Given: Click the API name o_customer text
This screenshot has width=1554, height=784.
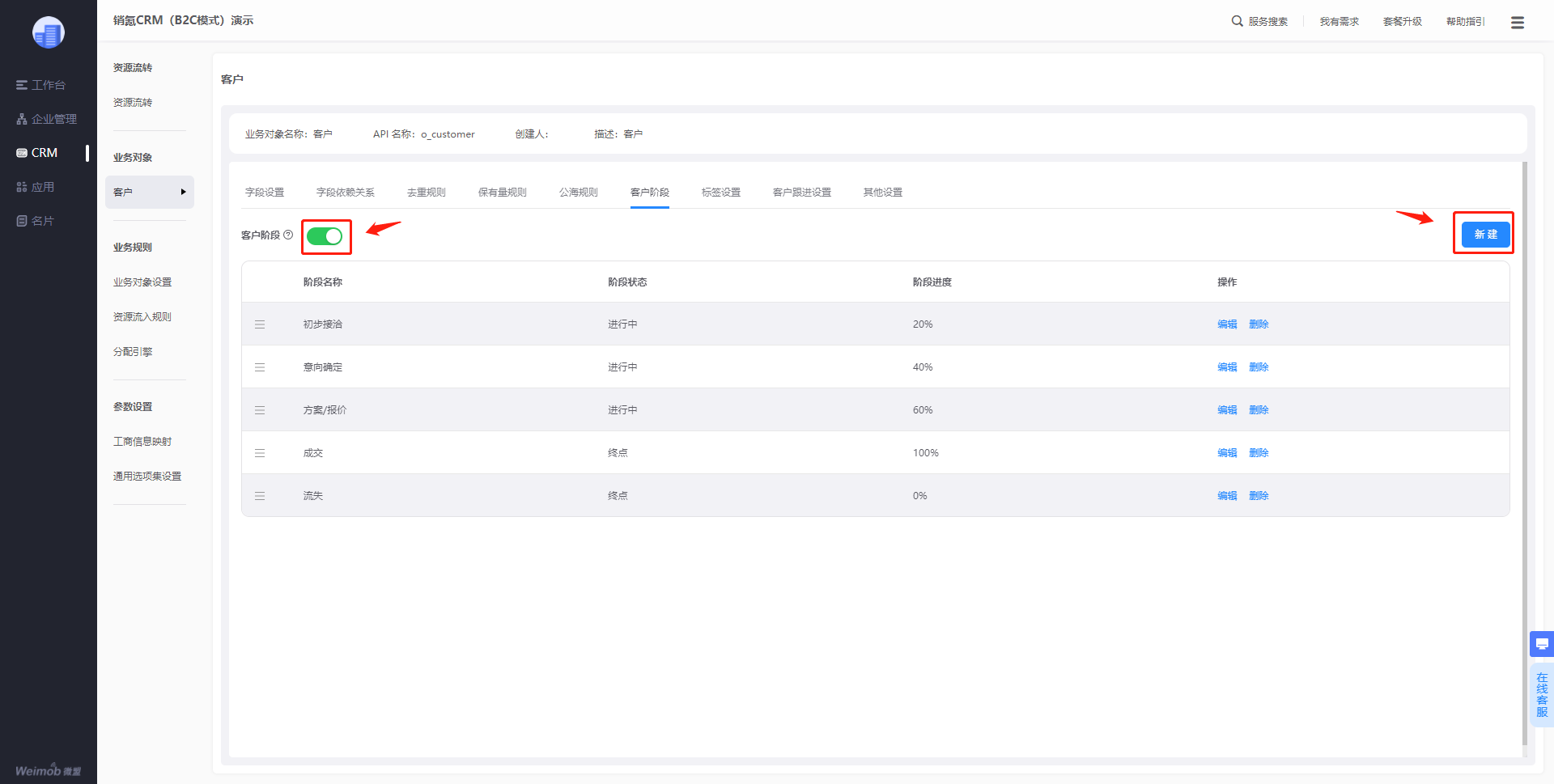Looking at the screenshot, I should pos(448,134).
